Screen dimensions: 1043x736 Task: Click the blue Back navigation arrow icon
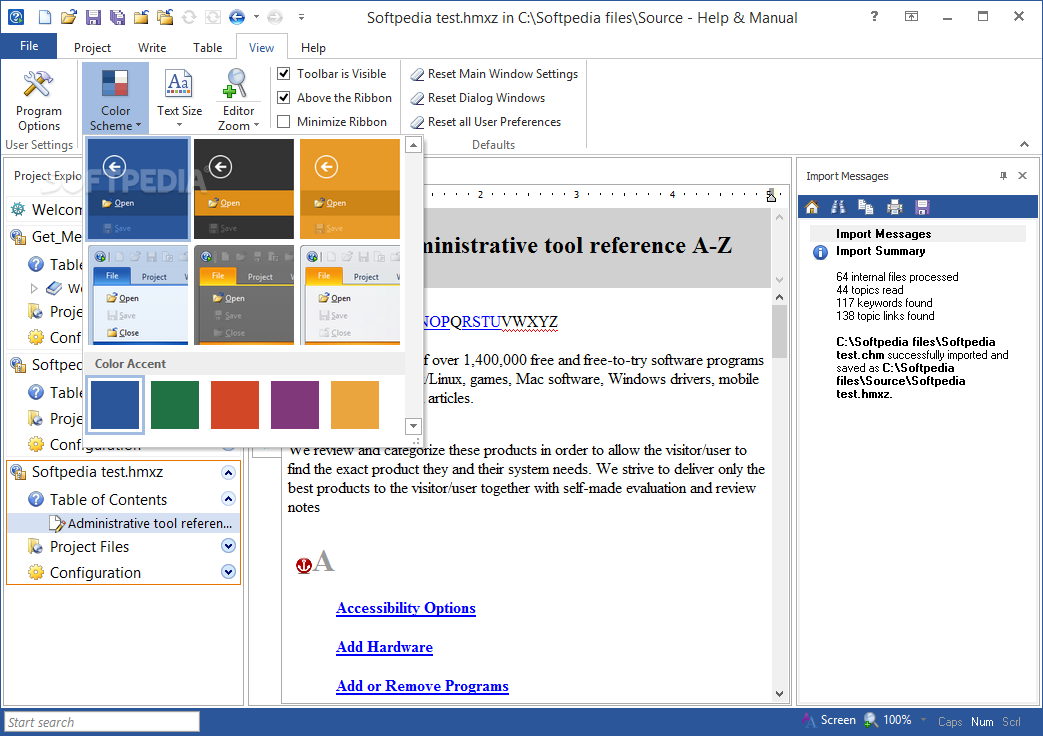237,17
